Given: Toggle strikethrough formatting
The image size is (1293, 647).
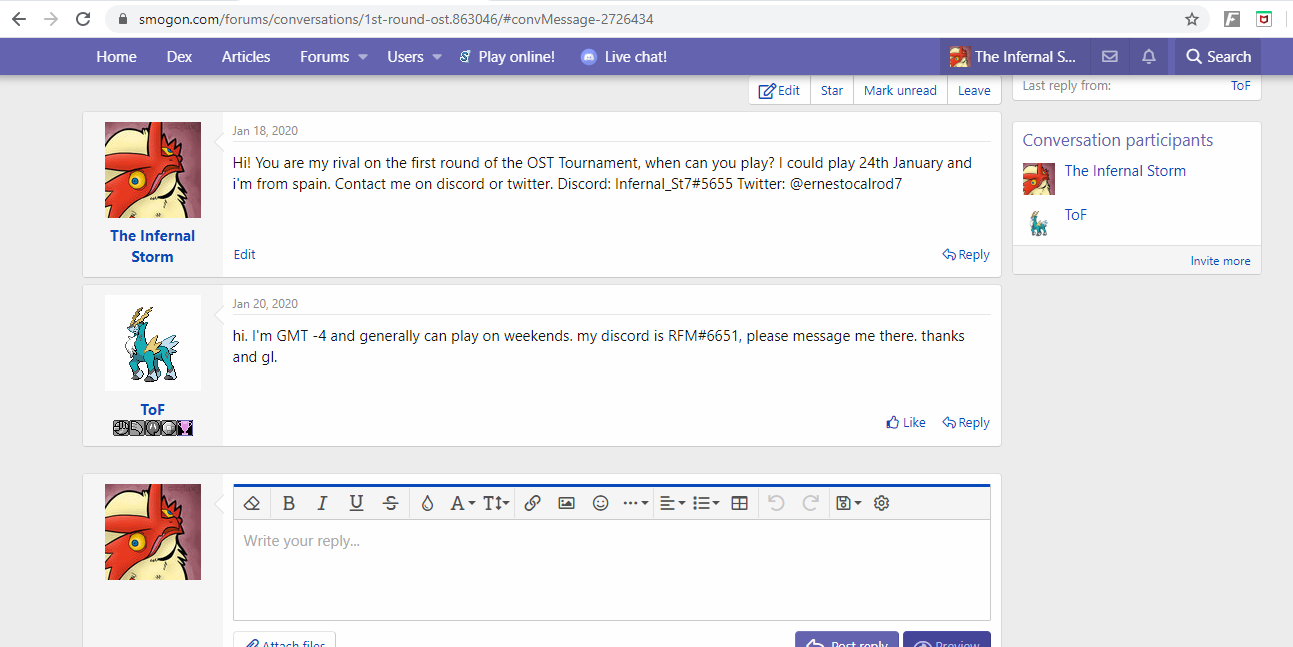Looking at the screenshot, I should click(x=390, y=503).
